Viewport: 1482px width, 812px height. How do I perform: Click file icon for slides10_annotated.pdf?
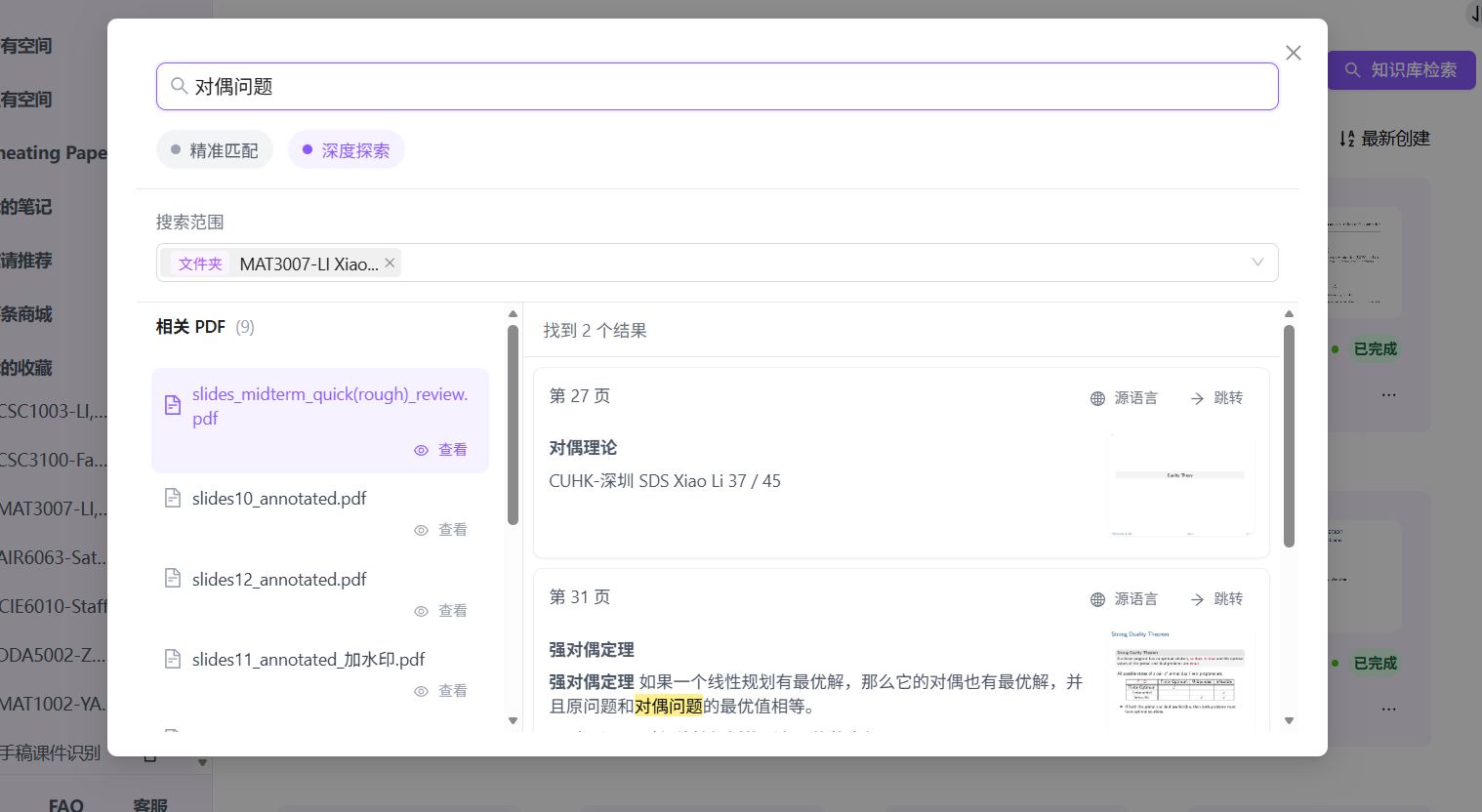pos(173,499)
